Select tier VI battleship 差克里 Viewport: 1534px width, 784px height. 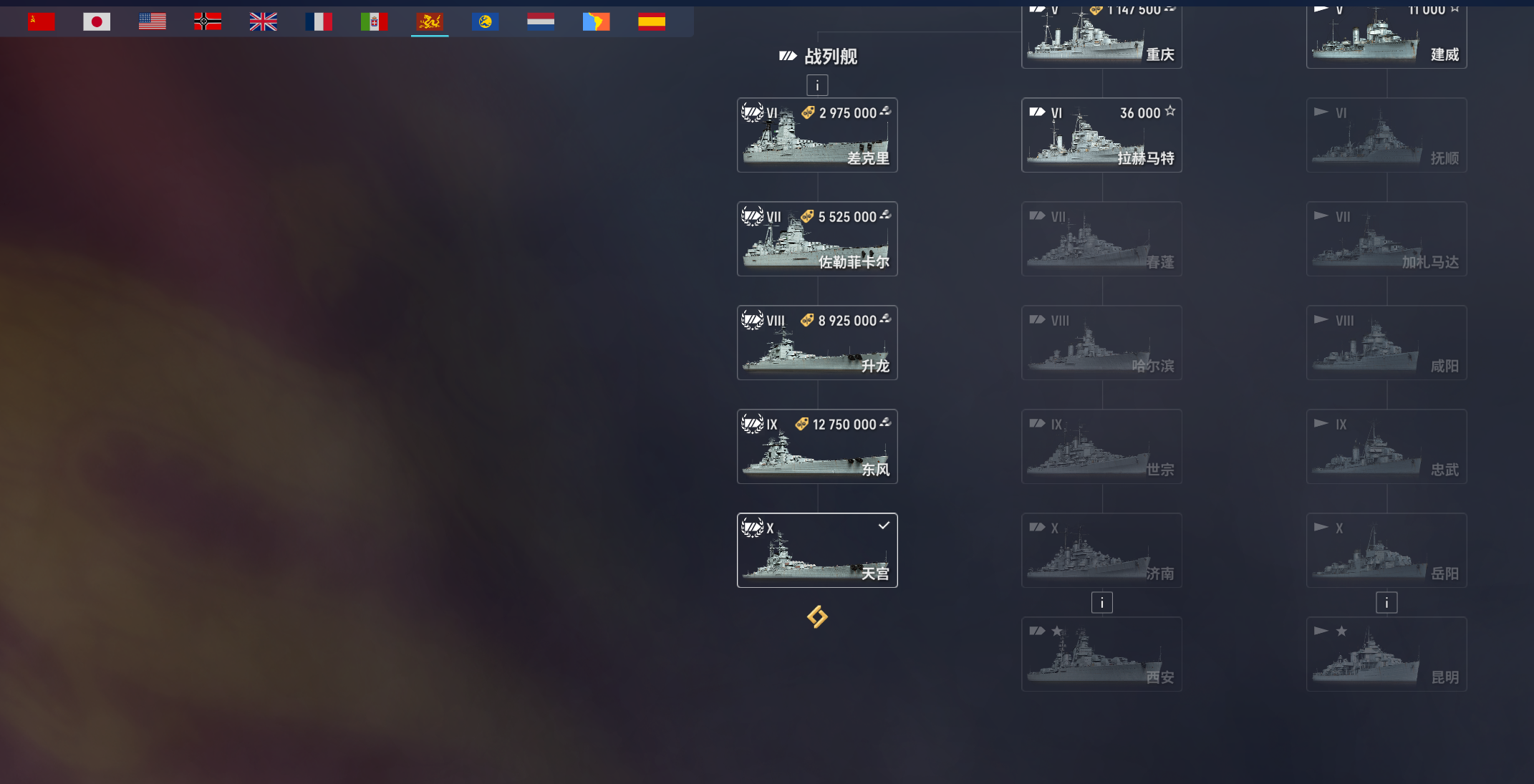coord(817,135)
